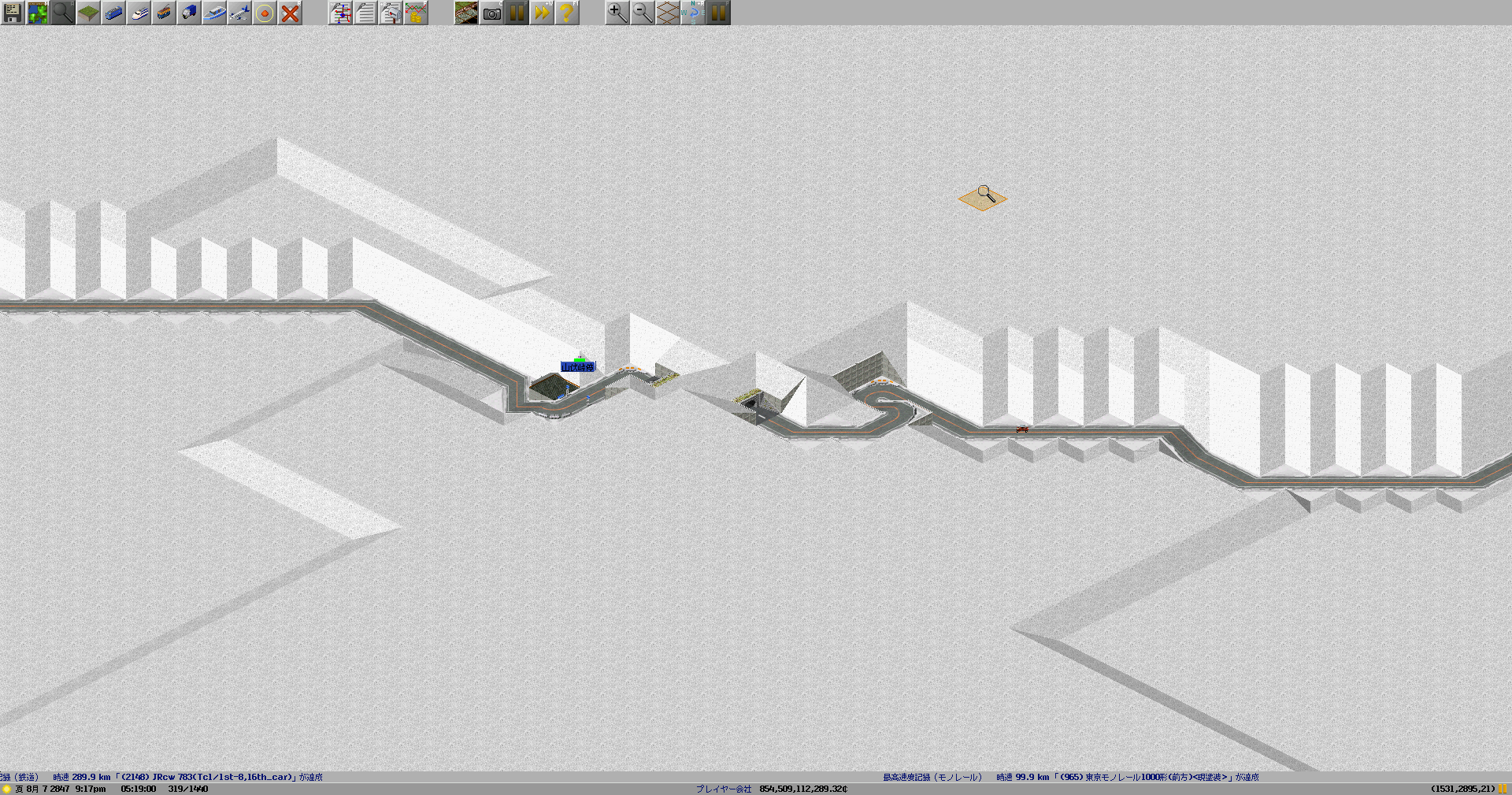
Task: Open the railway construction tools
Action: coord(113,13)
